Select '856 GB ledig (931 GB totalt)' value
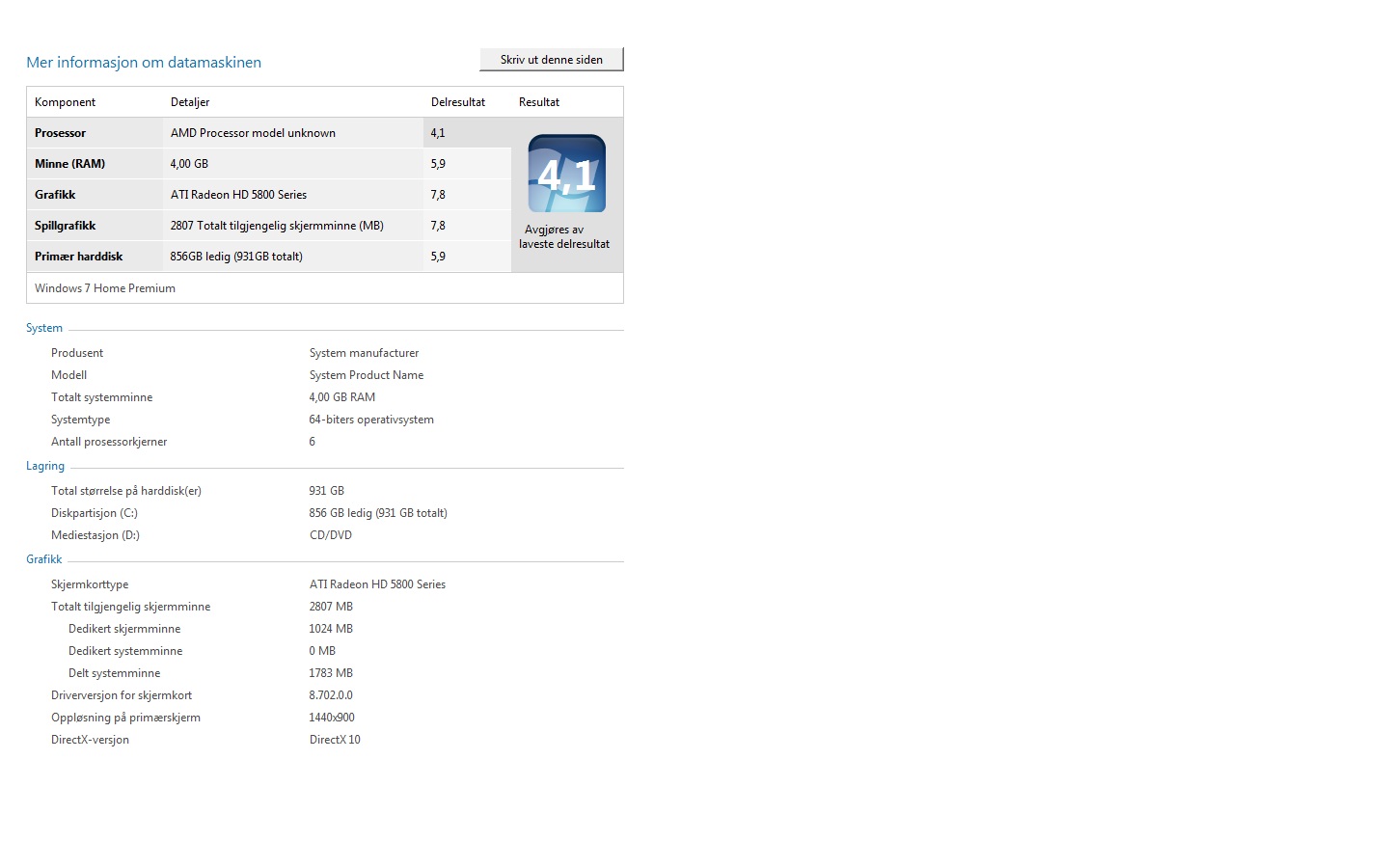The height and width of the screenshot is (868, 1389). (x=378, y=513)
